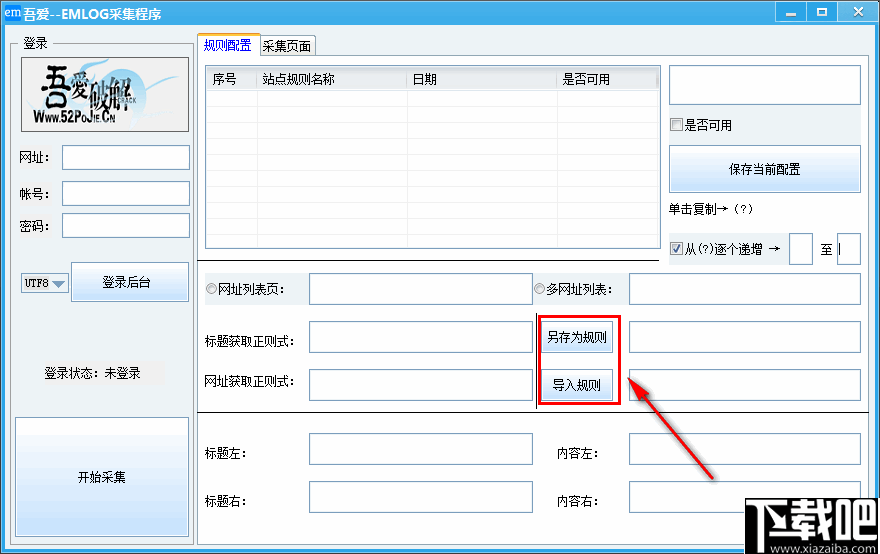Click the 日期 column header
Screen dimensions: 880x554
(482, 79)
